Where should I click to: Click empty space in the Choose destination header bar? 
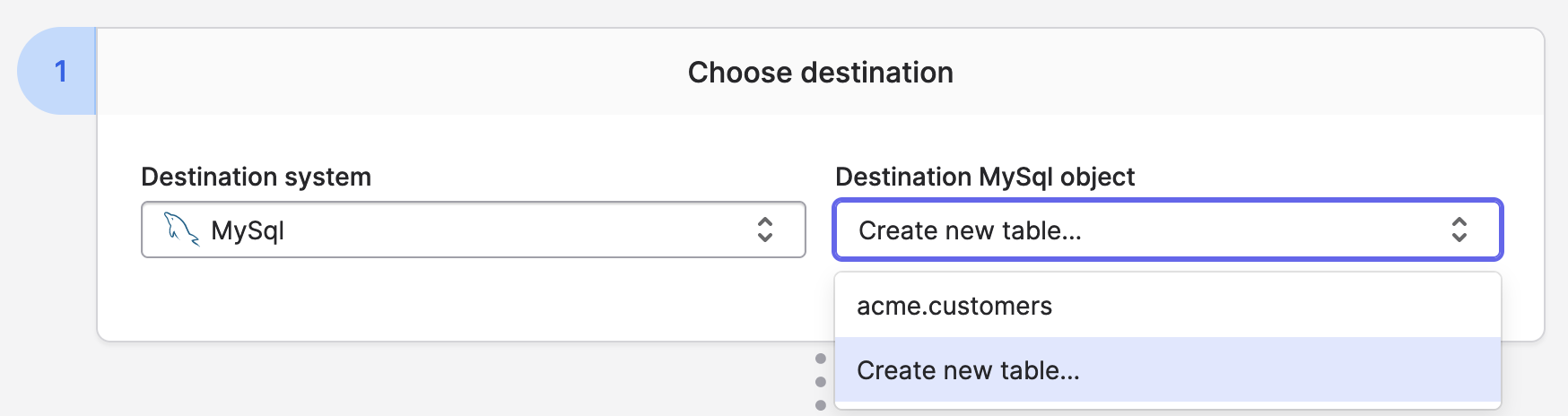(1256, 72)
